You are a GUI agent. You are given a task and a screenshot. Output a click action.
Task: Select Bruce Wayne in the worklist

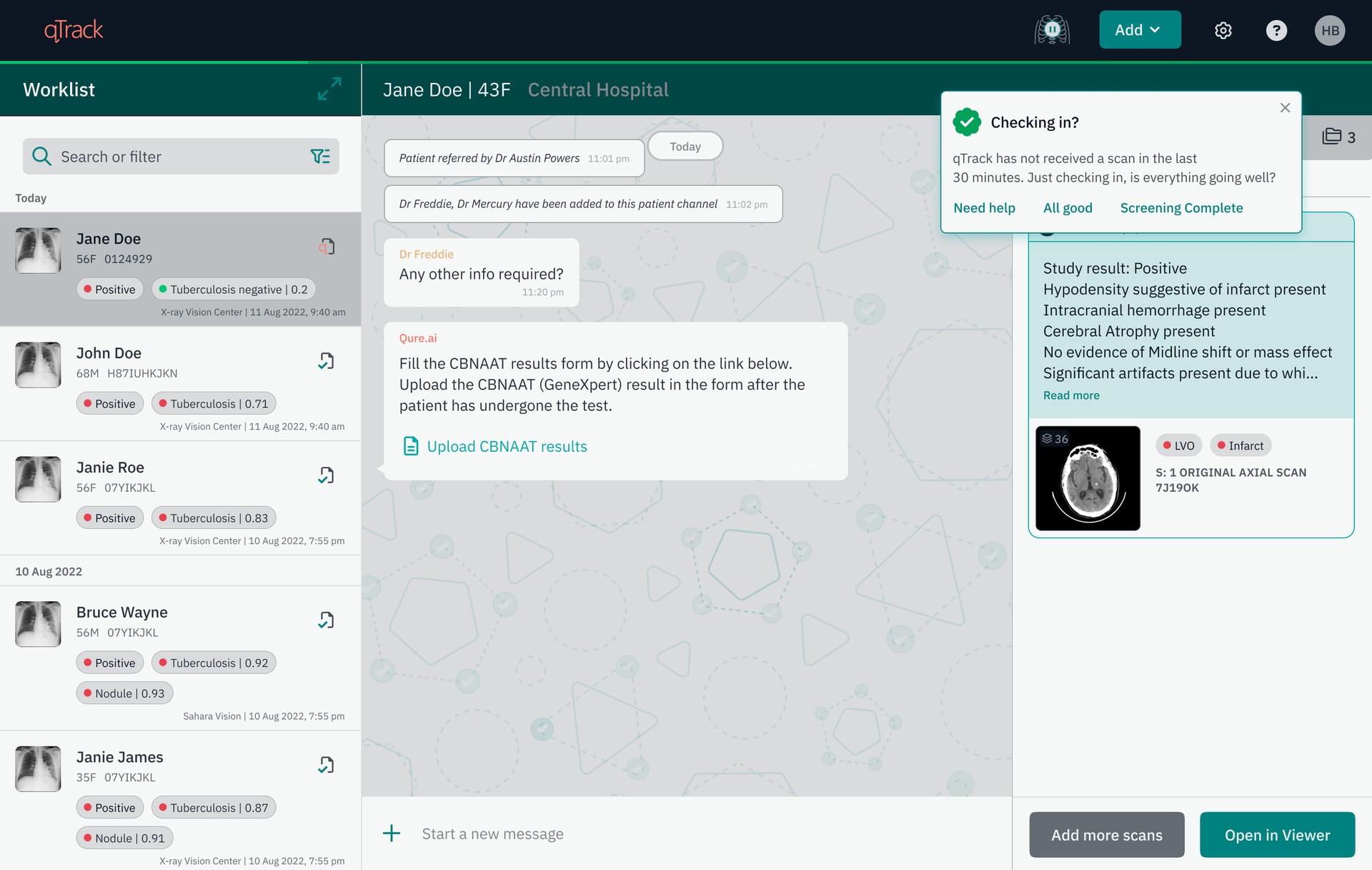point(180,658)
